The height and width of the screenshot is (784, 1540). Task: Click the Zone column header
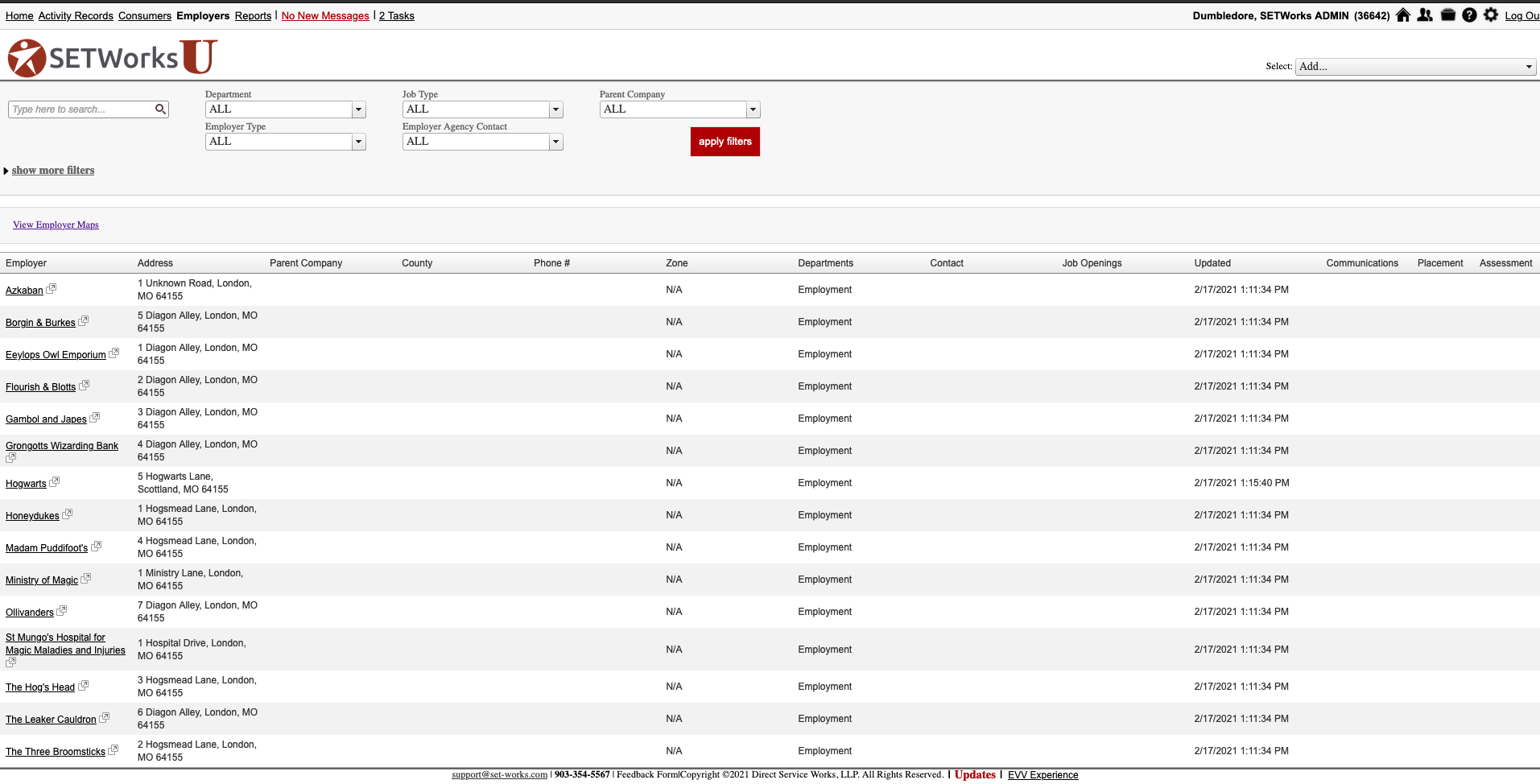click(677, 263)
